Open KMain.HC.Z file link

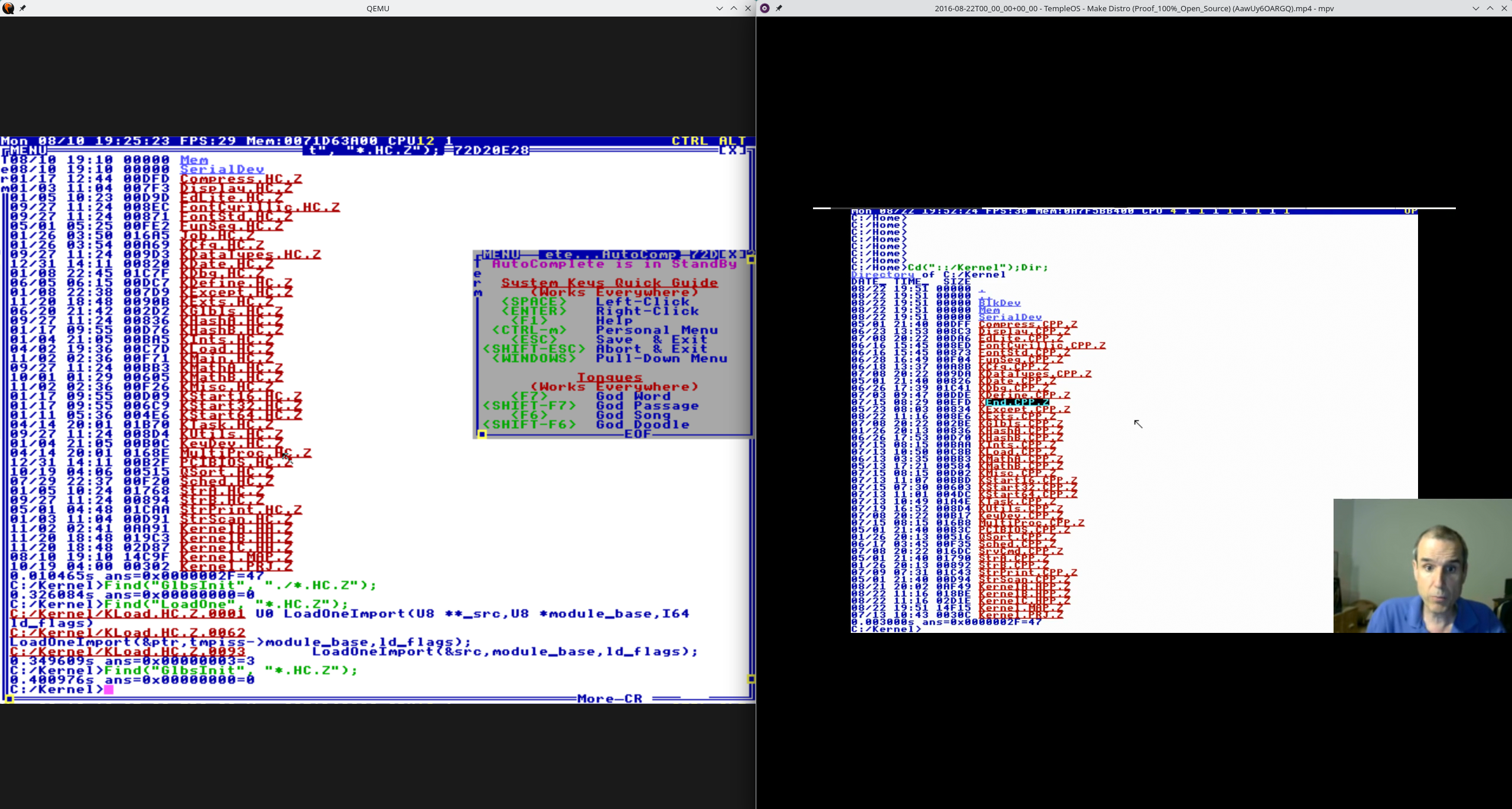click(227, 359)
